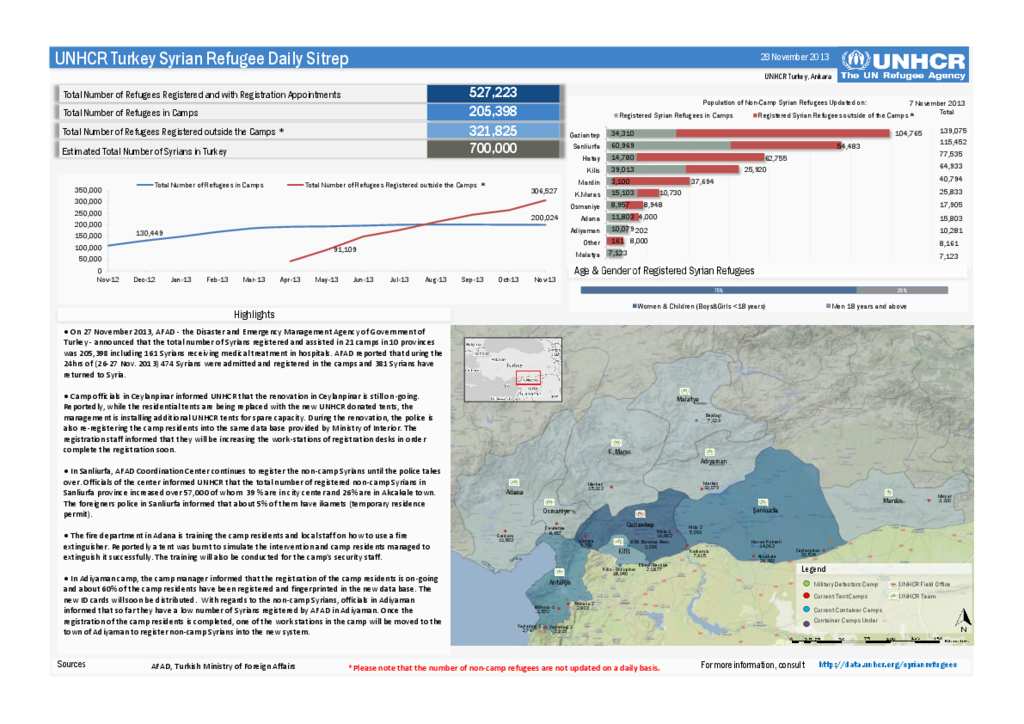
Task: Click the Container Camps Under purple marker
Action: pyautogui.click(x=806, y=621)
